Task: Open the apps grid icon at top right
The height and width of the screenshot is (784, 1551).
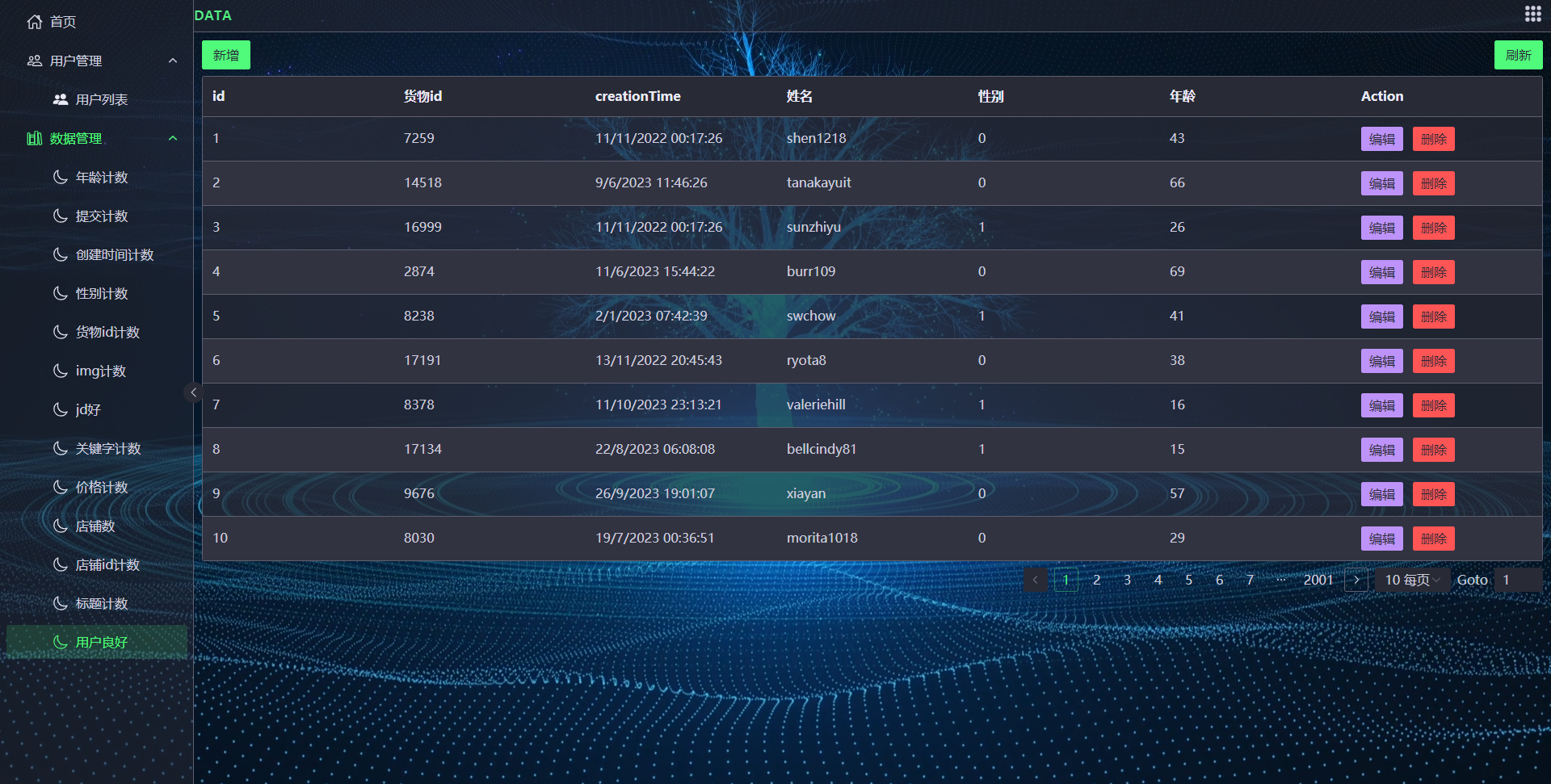Action: click(1532, 14)
